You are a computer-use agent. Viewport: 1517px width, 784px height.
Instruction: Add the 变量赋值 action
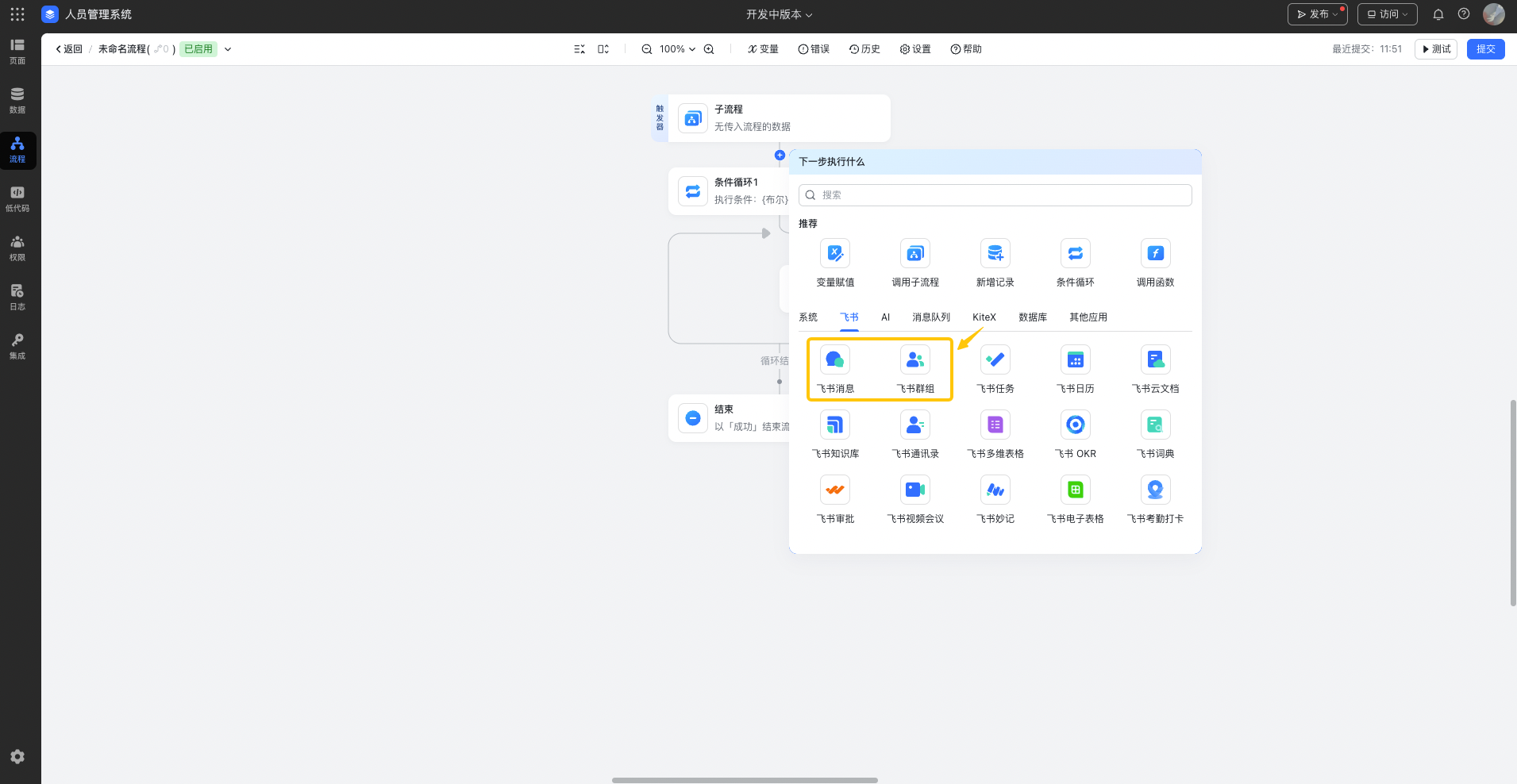[x=835, y=263]
